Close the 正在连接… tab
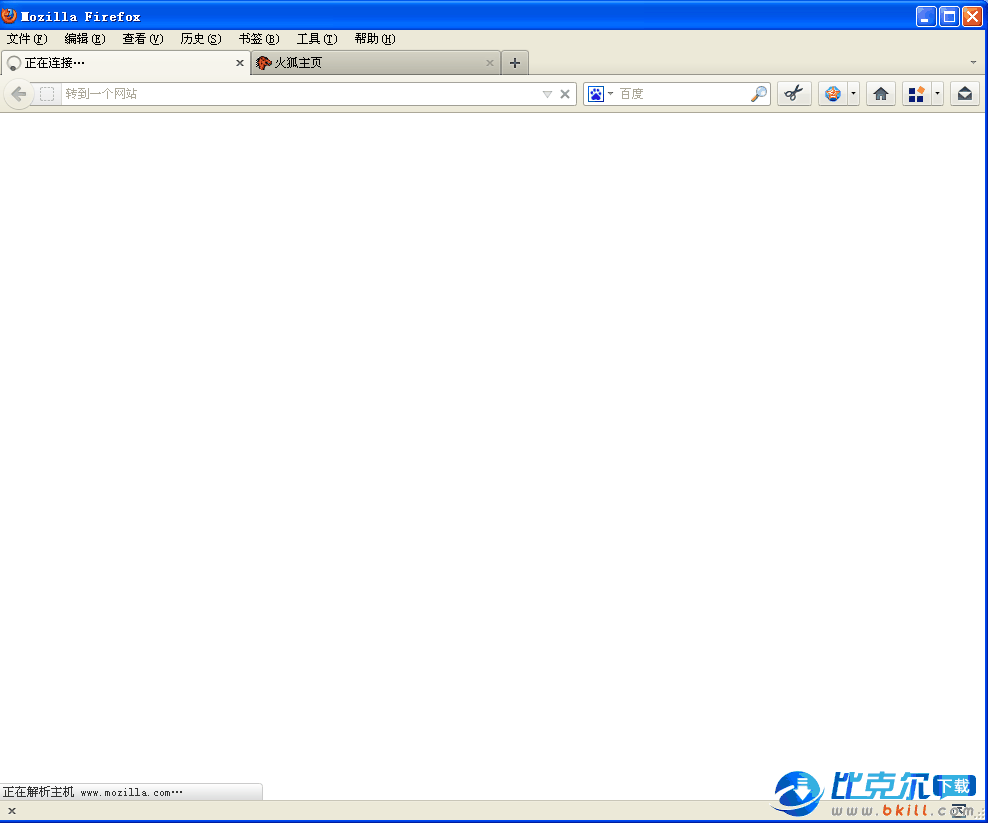 point(239,63)
